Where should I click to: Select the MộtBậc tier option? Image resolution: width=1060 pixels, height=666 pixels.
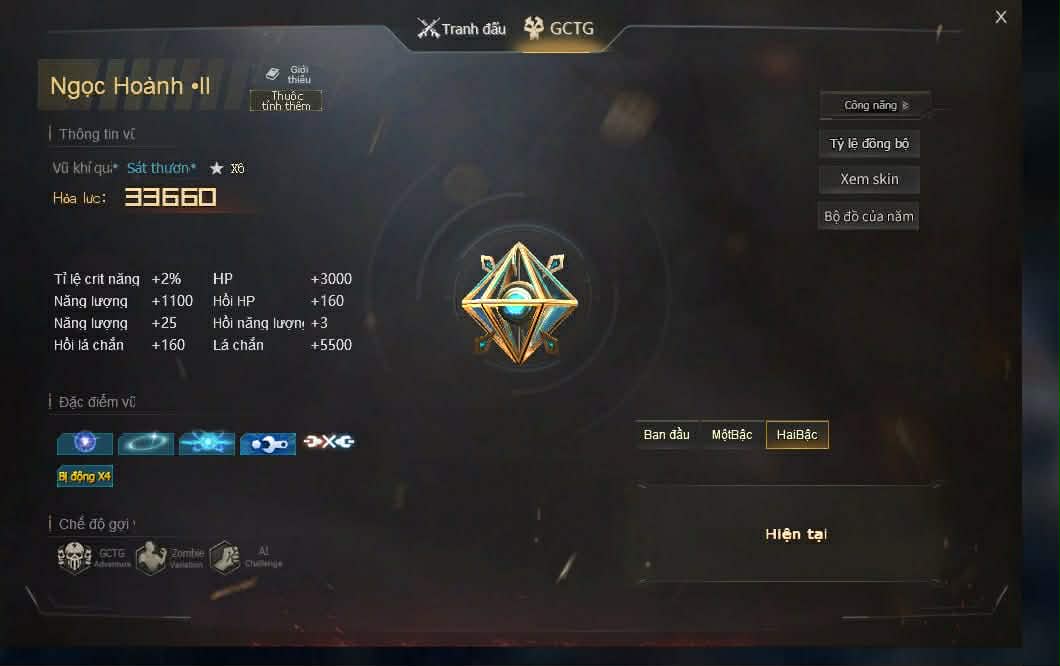click(x=731, y=435)
